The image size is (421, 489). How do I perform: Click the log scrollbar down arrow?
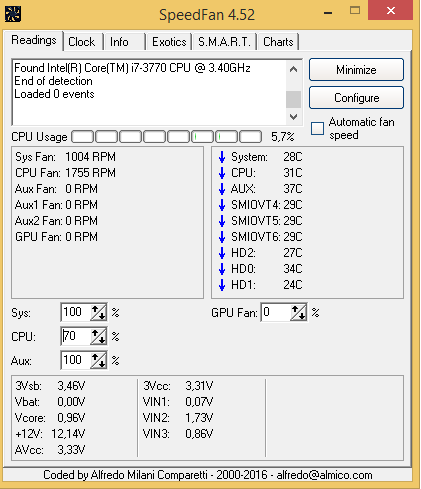pyautogui.click(x=293, y=117)
